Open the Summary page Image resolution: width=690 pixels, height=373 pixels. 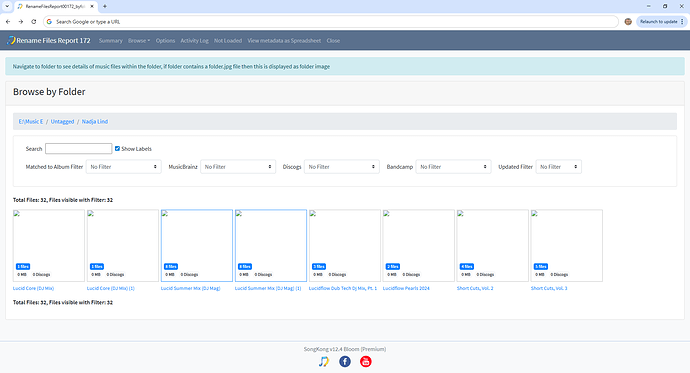click(x=110, y=40)
